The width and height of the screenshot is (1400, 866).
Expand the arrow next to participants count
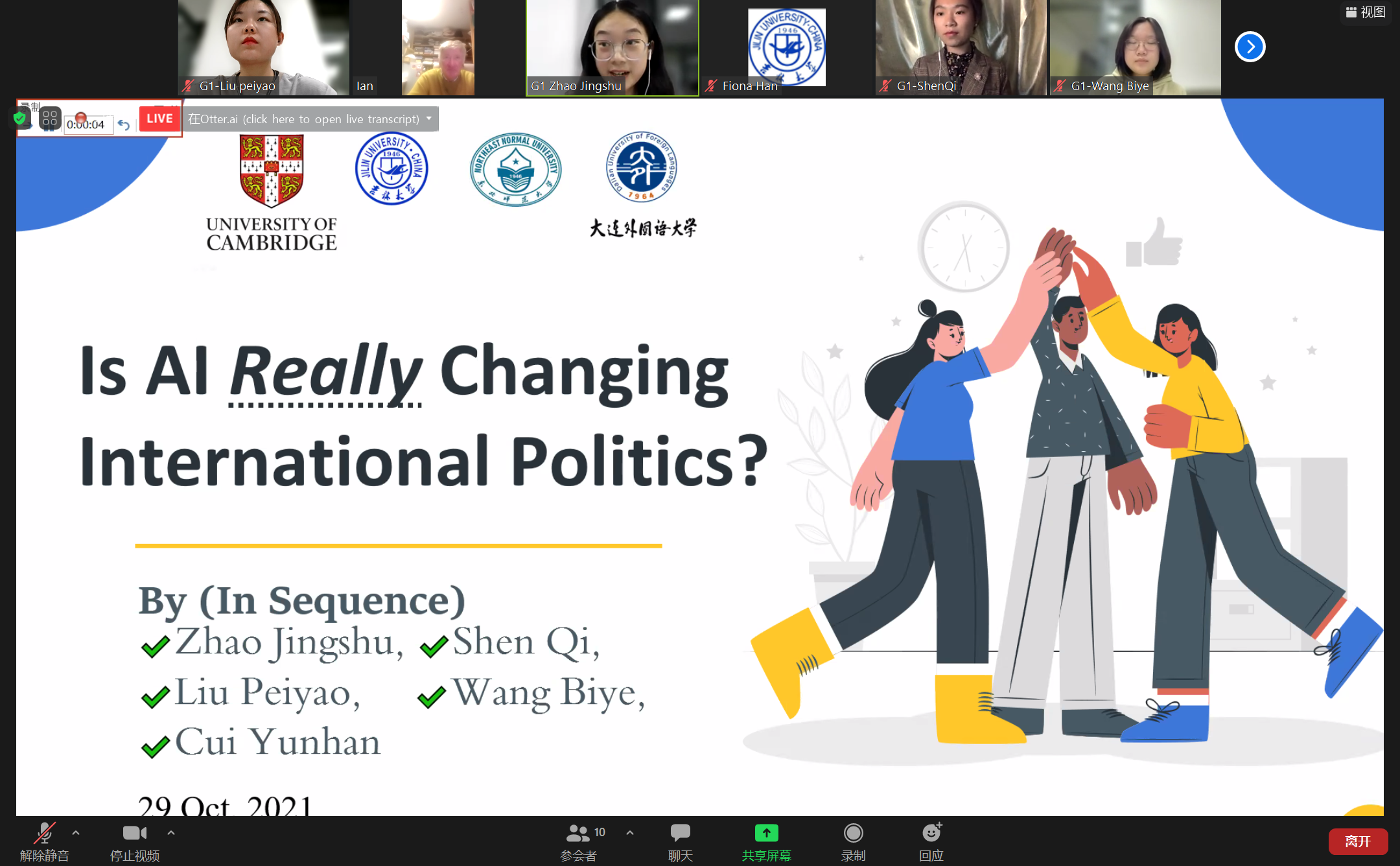[x=630, y=833]
